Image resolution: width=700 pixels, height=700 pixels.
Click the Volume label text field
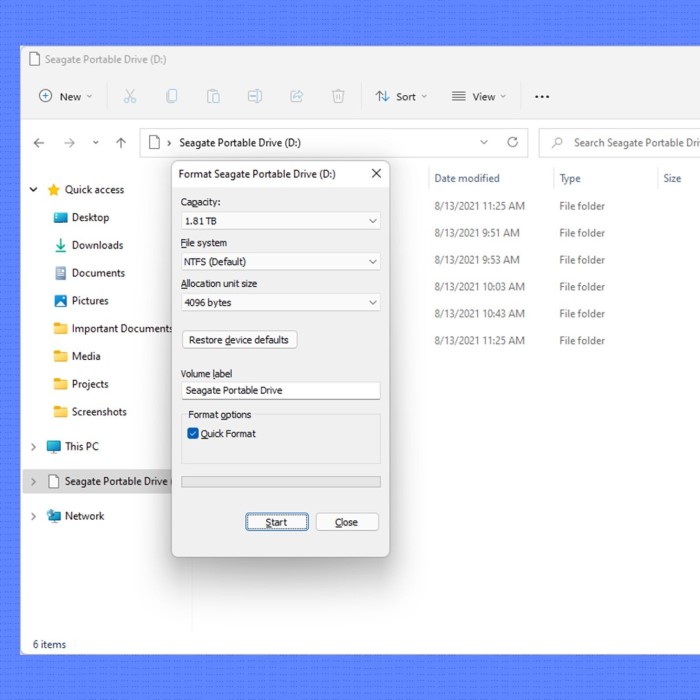(280, 391)
